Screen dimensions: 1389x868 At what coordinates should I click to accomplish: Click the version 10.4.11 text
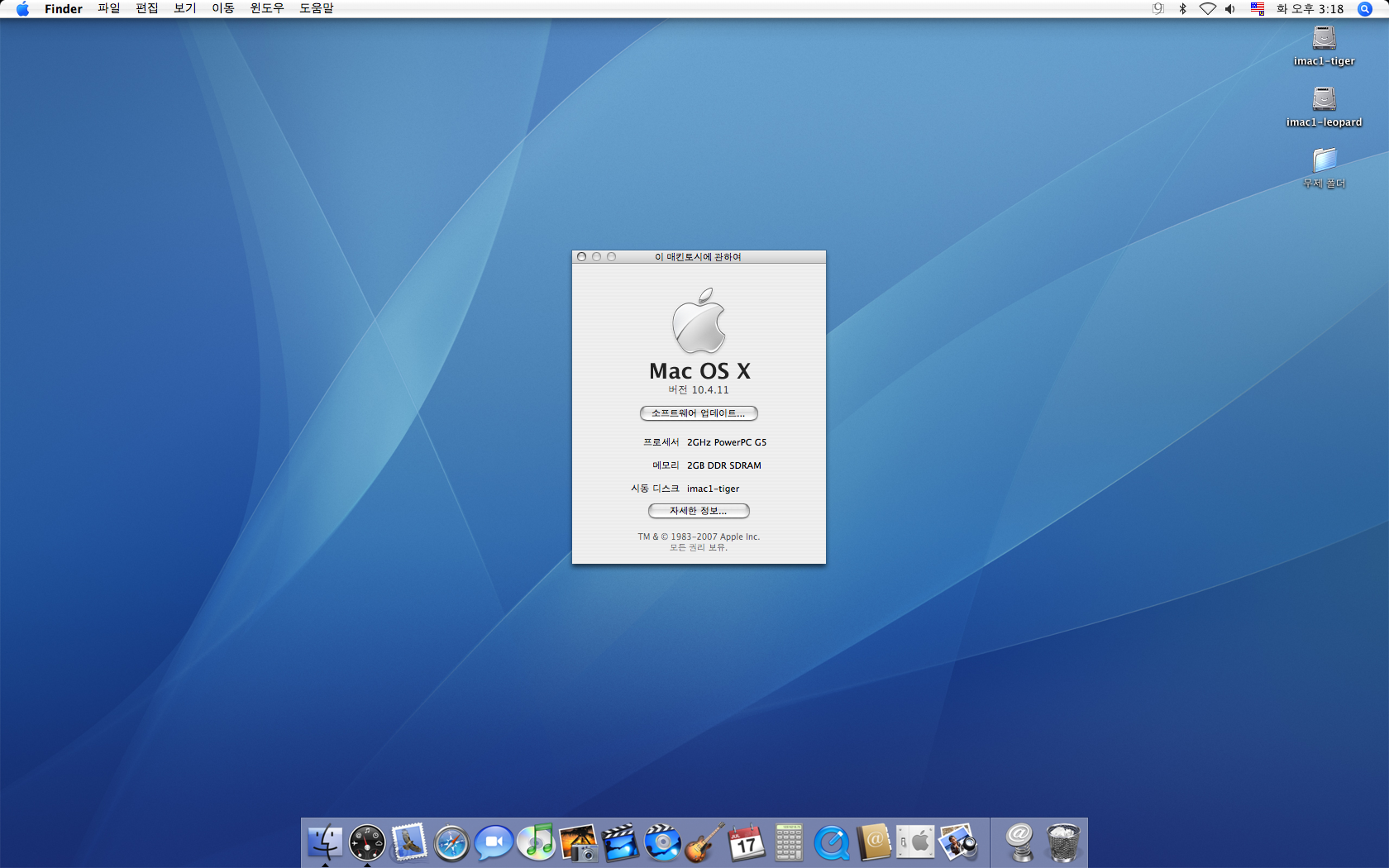(699, 390)
